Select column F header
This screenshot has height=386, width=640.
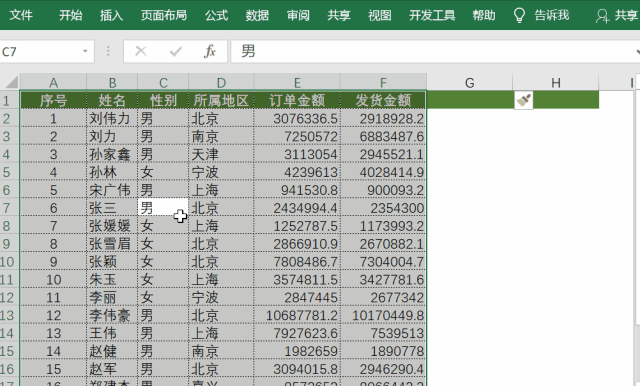(383, 82)
